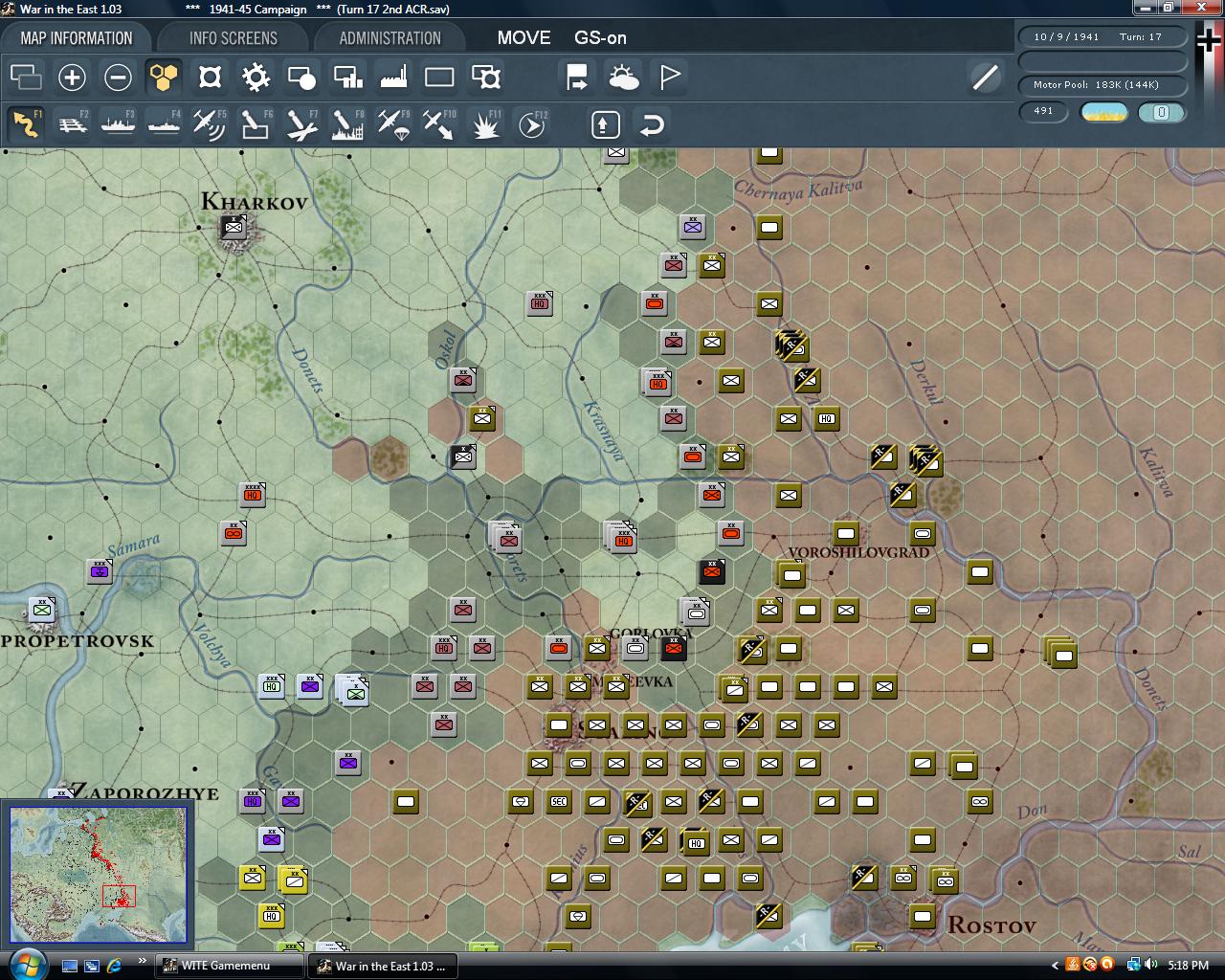Click War in the East taskbar button
1225x980 pixels.
383,966
